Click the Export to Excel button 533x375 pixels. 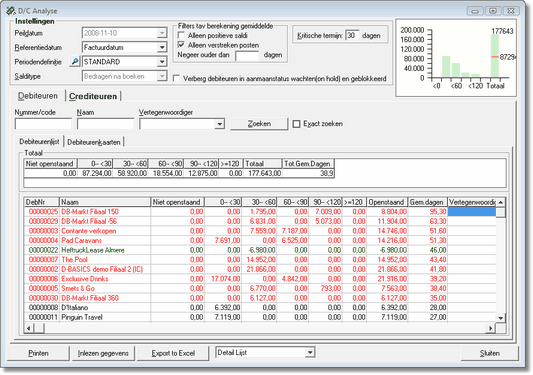click(173, 353)
